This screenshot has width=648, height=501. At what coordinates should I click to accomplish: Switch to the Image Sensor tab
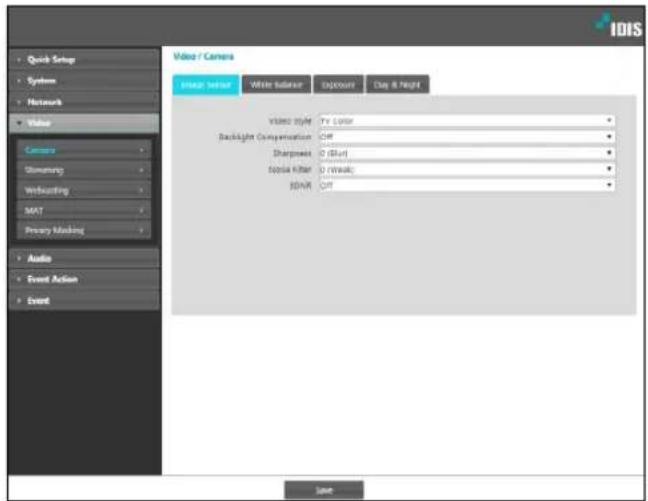click(x=206, y=85)
